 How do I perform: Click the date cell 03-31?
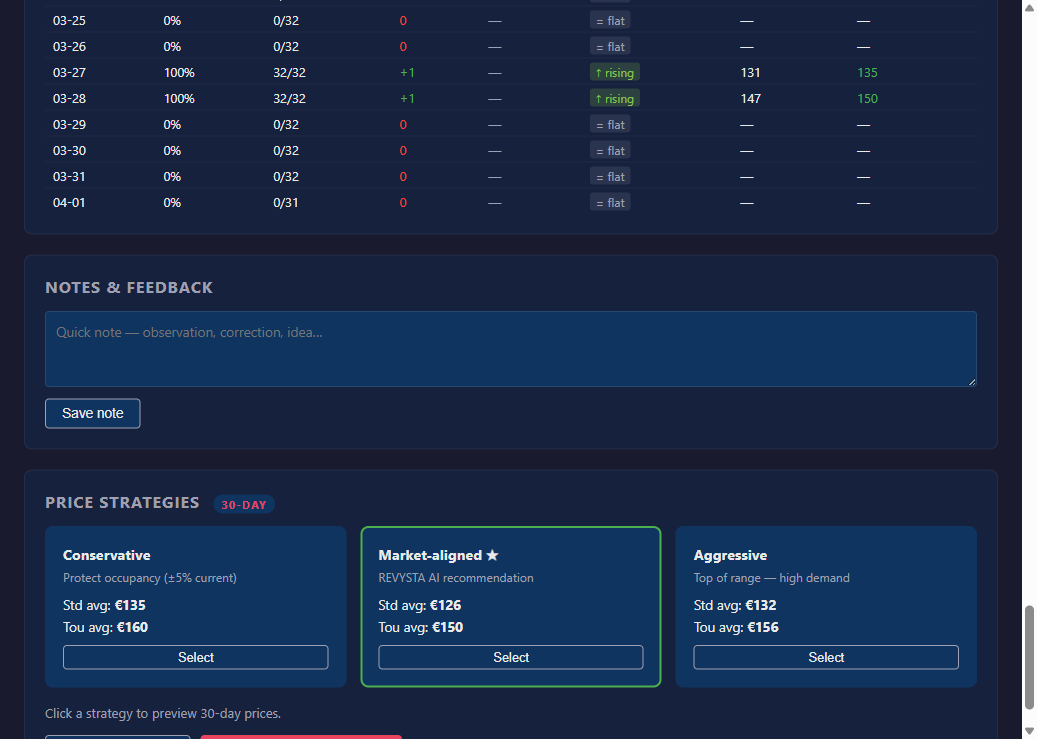pyautogui.click(x=69, y=177)
